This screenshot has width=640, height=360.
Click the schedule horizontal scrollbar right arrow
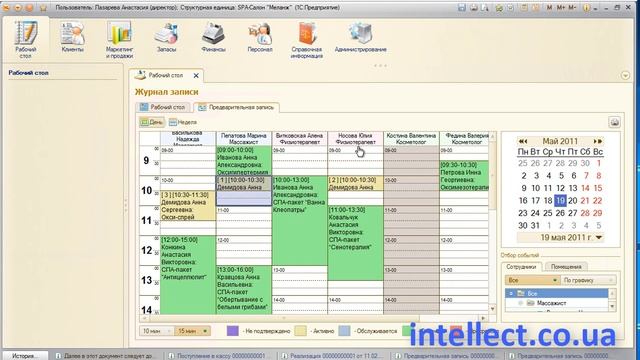(x=483, y=318)
